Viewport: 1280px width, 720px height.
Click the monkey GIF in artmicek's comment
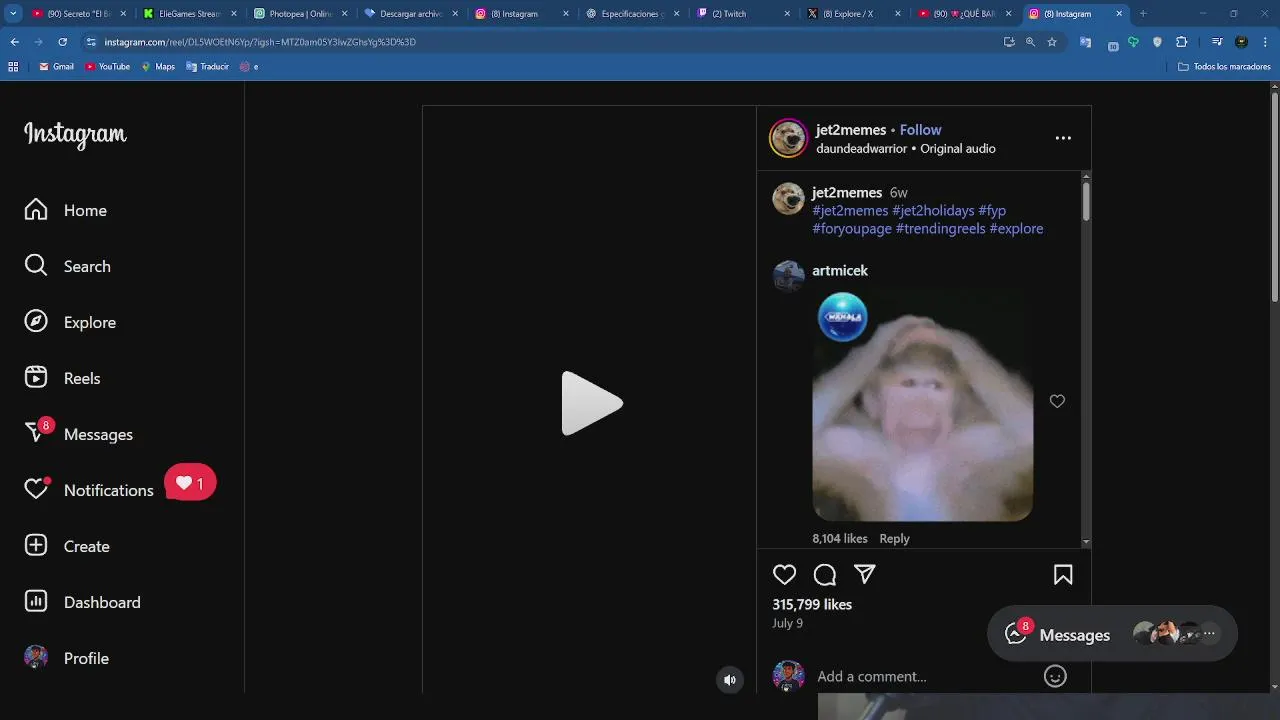point(922,405)
